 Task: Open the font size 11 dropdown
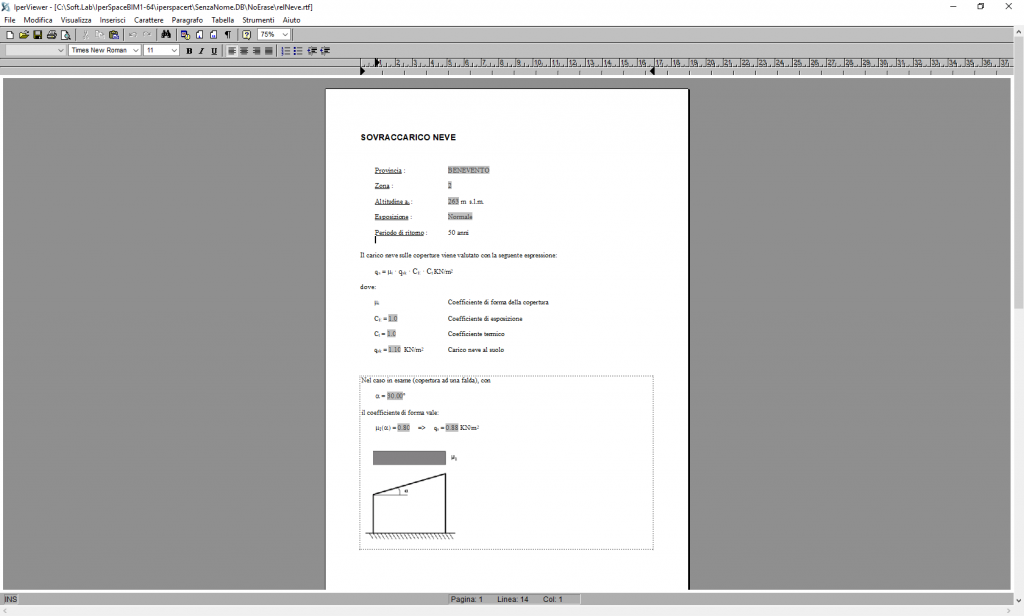[174, 50]
